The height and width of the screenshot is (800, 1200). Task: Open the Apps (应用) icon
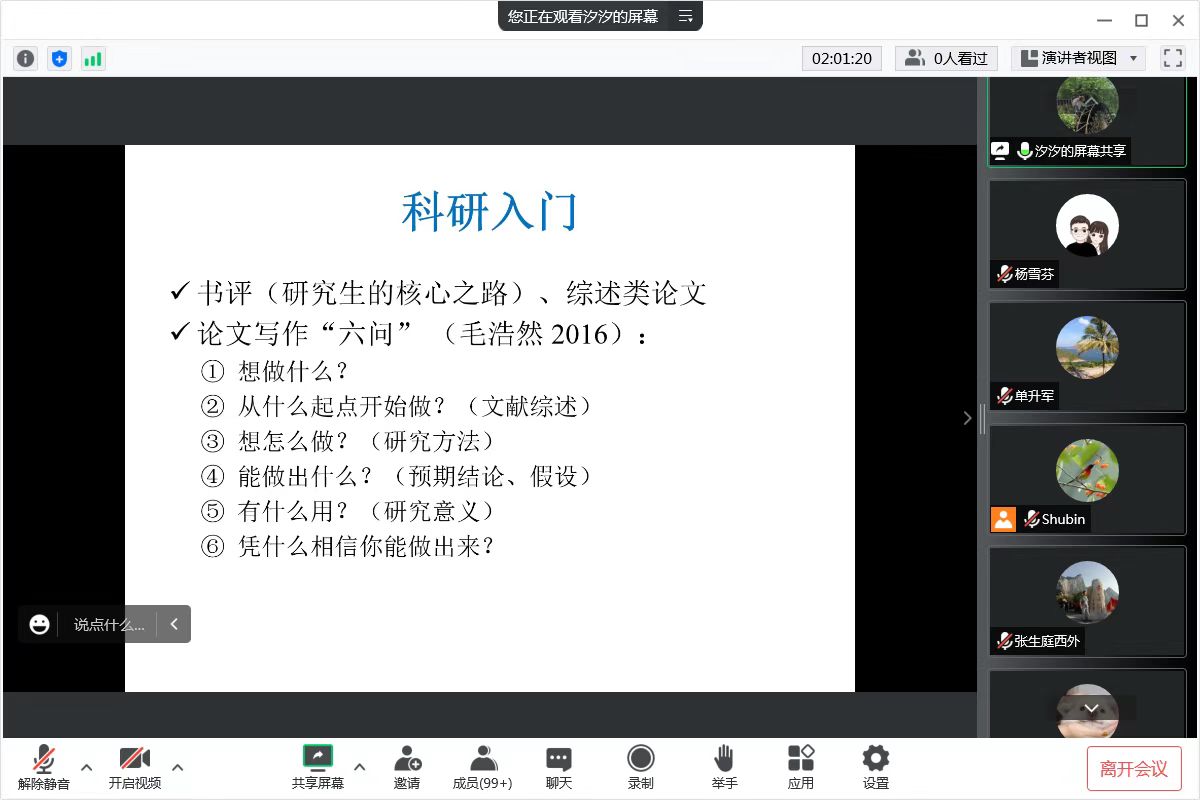(x=800, y=767)
